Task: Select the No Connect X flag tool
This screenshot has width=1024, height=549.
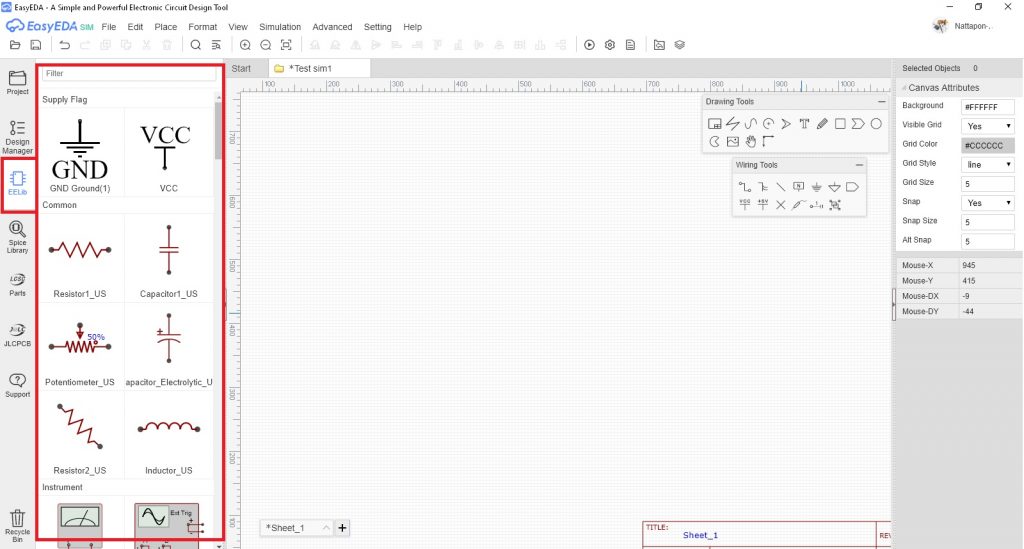Action: click(780, 204)
